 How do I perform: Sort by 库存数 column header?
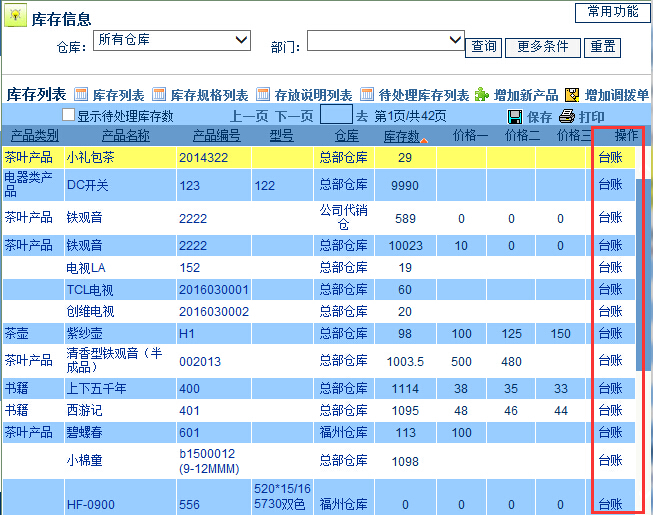(401, 136)
